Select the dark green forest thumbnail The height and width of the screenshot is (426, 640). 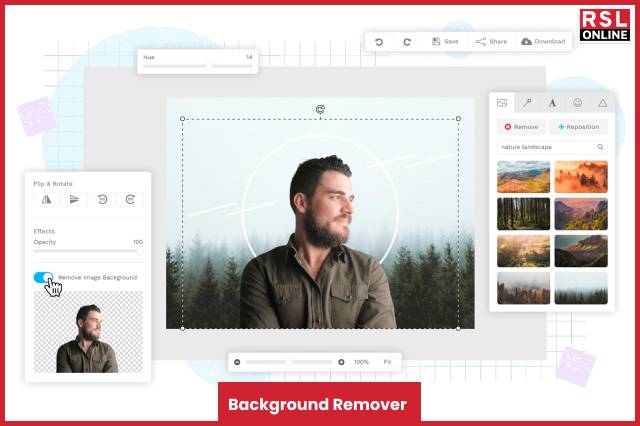(524, 214)
